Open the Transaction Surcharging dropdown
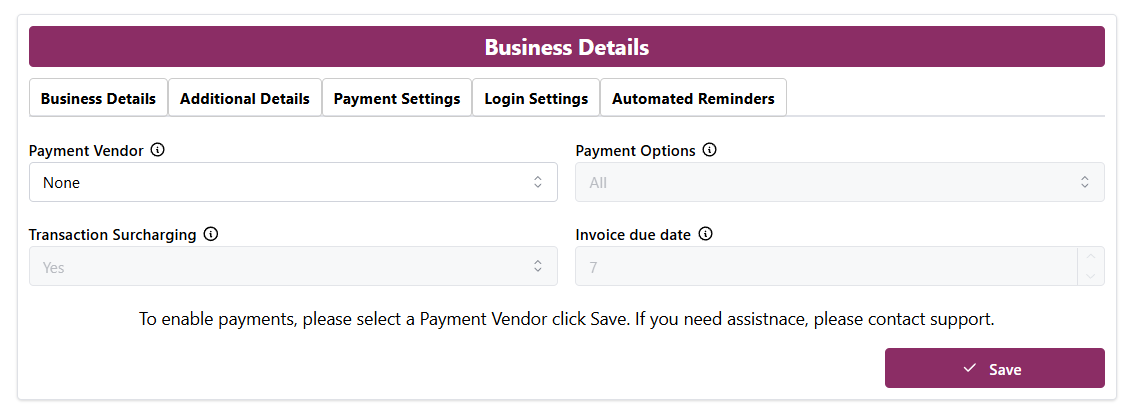Screen dimensions: 1145x420 tap(280, 267)
